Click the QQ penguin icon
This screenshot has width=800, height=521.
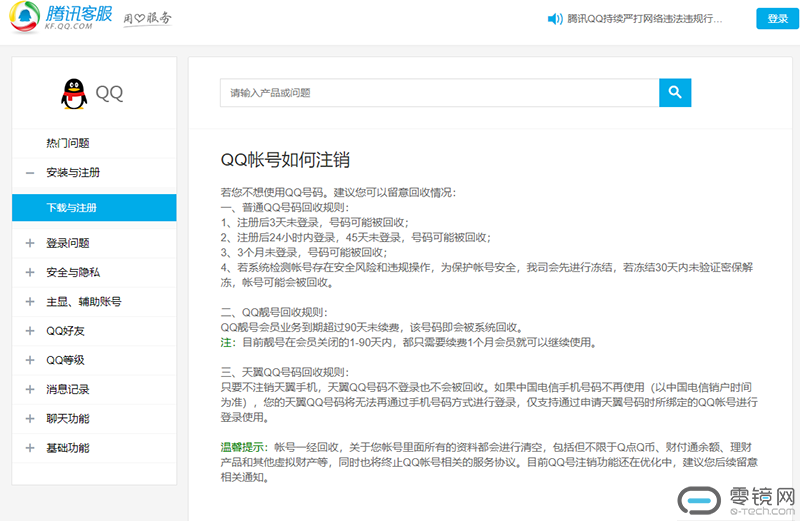tap(74, 94)
